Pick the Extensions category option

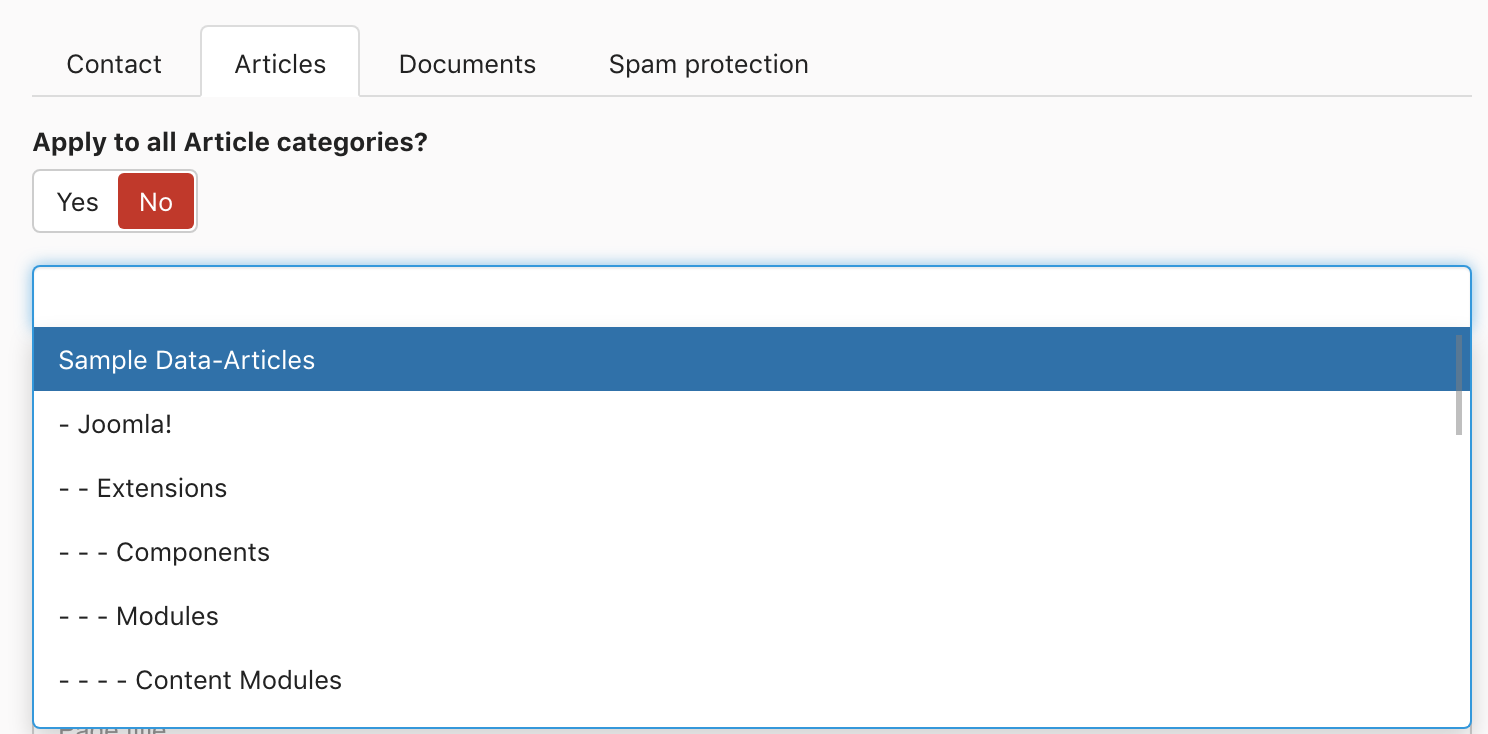click(x=143, y=488)
